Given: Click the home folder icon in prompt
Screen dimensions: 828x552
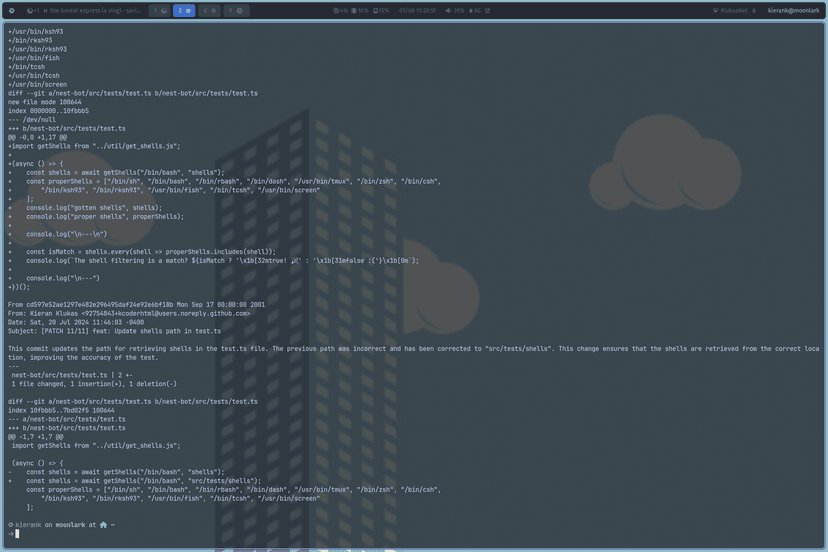Looking at the screenshot, I should pyautogui.click(x=103, y=525).
